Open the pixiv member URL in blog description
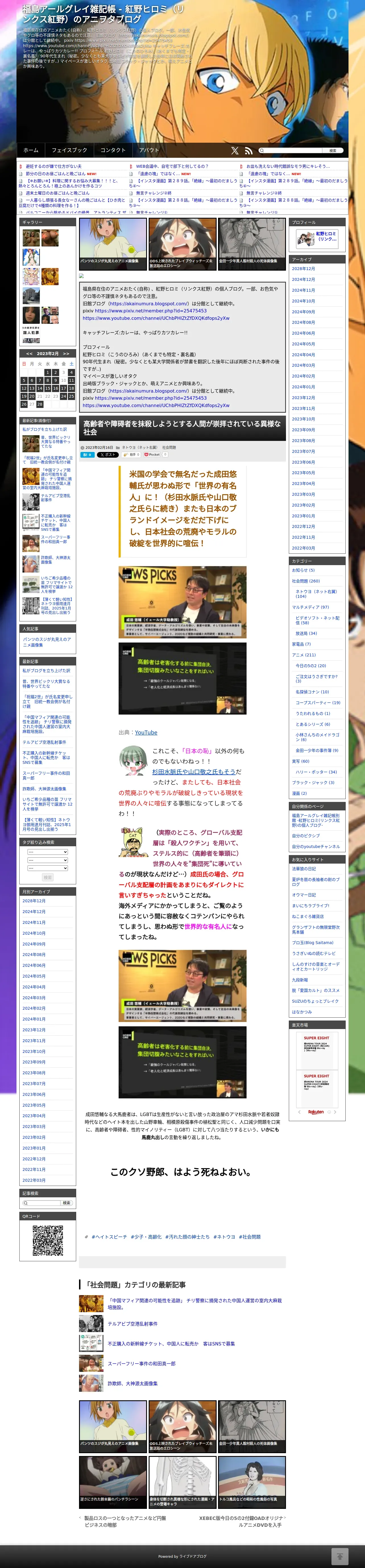 click(151, 310)
